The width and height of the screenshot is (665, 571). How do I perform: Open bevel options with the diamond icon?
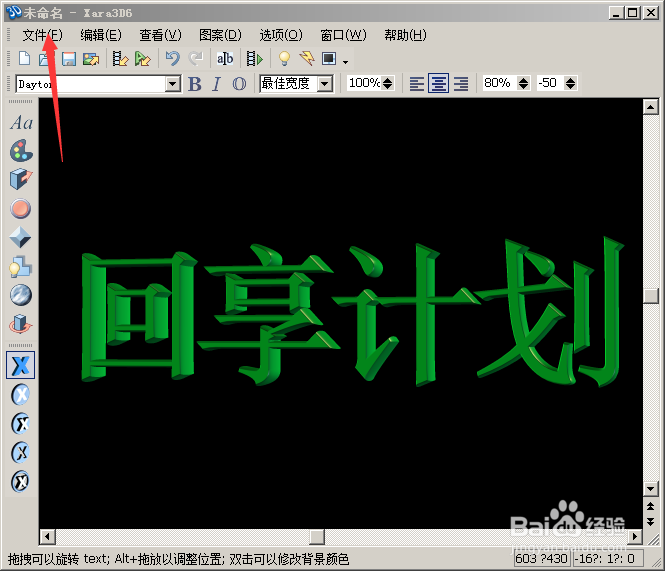pyautogui.click(x=20, y=238)
